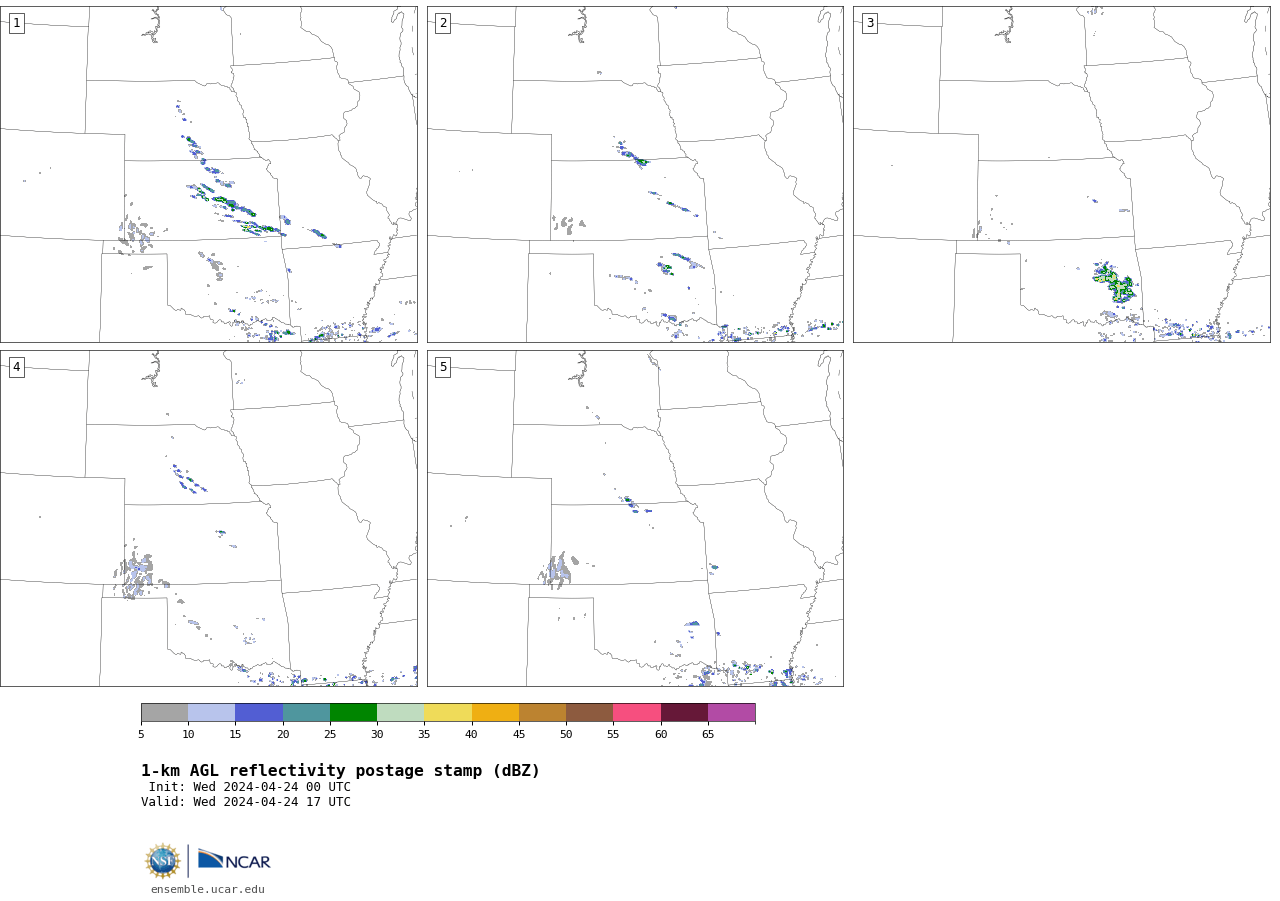The height and width of the screenshot is (901, 1280).
Task: Click the light blue 10-15 dBZ swatch
Action: coord(212,712)
